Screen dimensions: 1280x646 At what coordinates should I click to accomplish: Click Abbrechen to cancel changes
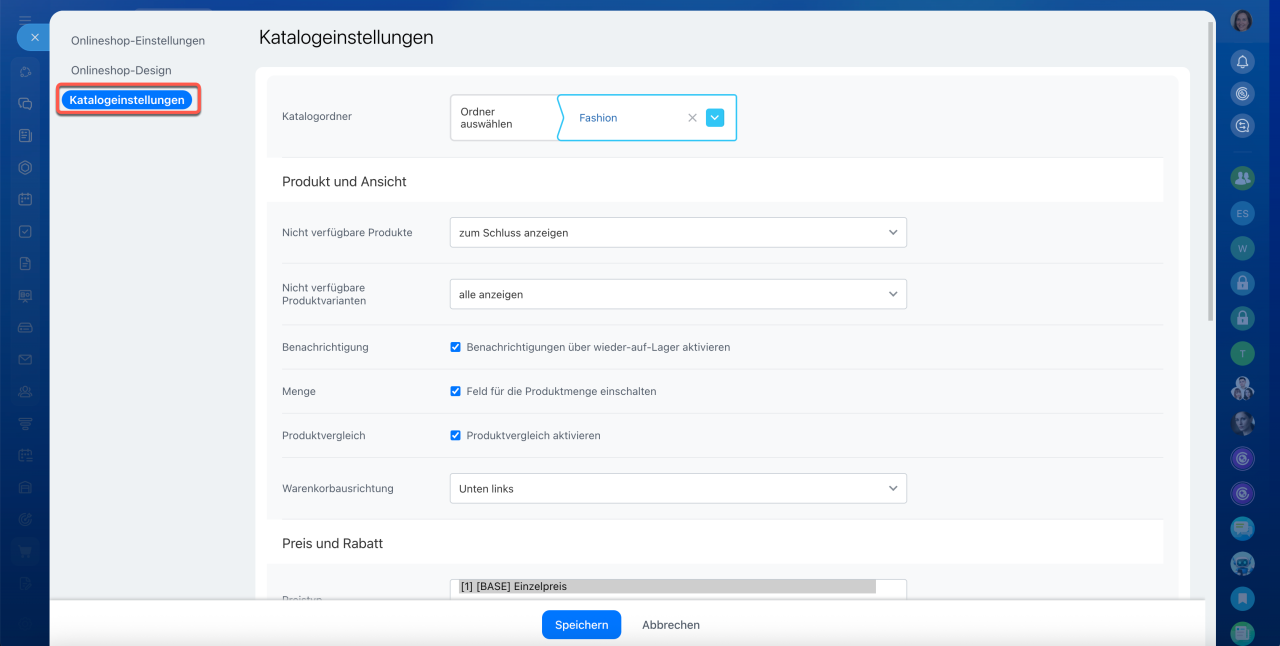(670, 625)
